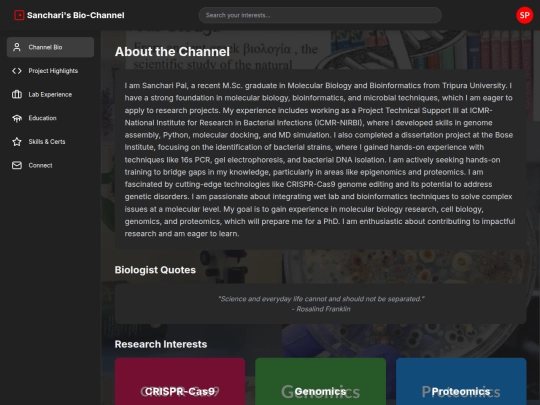Focus the 'Search your interests...' field

pyautogui.click(x=320, y=15)
